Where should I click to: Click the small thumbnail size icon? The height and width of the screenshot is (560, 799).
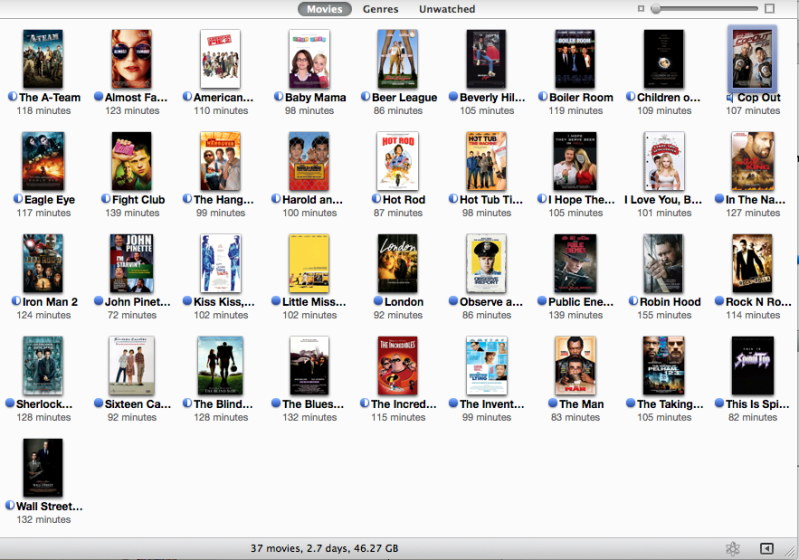click(641, 9)
